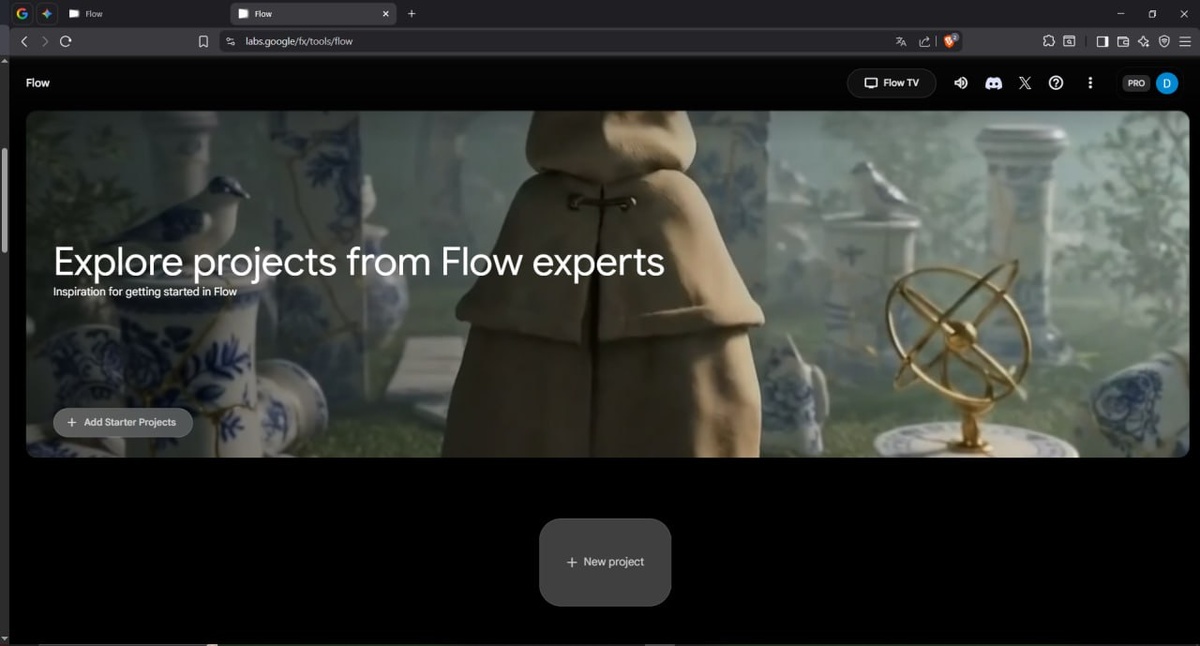Open the Brave Wallet icon

[1123, 41]
